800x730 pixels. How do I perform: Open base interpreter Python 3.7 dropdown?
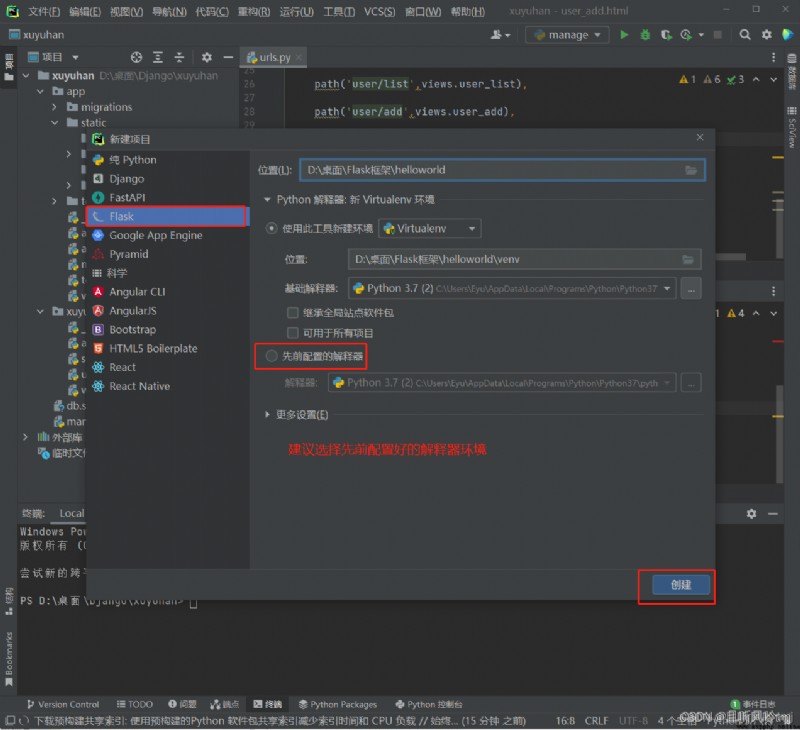coord(512,289)
